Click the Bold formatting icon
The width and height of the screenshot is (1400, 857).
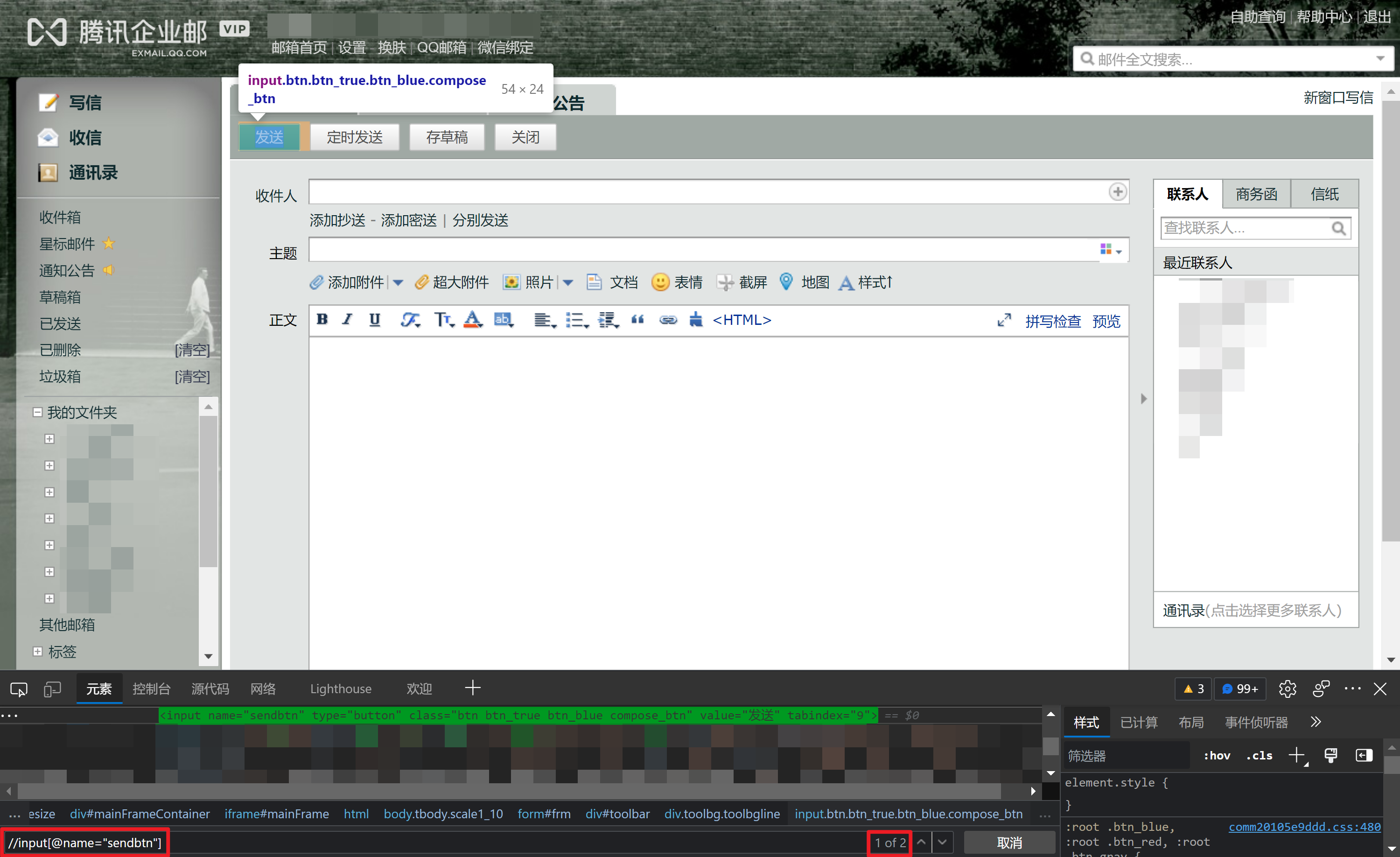(x=322, y=320)
